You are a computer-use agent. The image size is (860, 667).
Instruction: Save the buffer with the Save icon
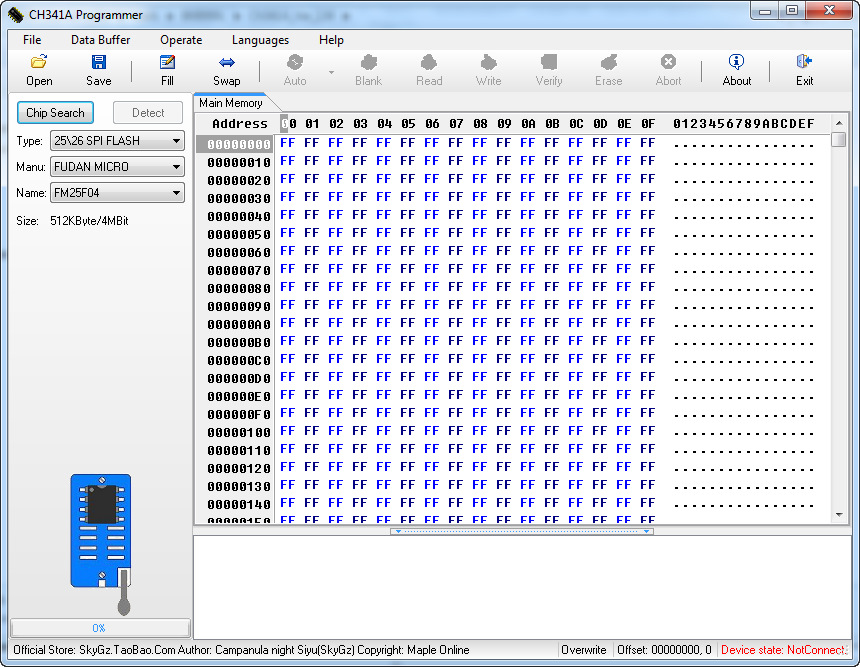pyautogui.click(x=99, y=70)
